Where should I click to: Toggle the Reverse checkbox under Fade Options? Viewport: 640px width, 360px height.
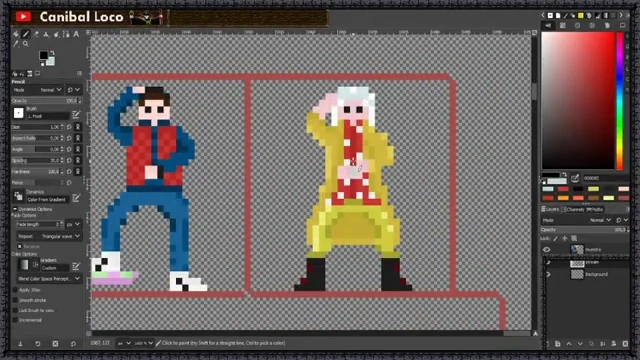pos(20,247)
